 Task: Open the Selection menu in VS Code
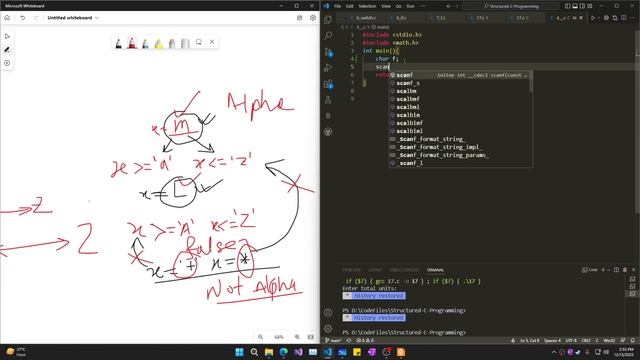[367, 6]
